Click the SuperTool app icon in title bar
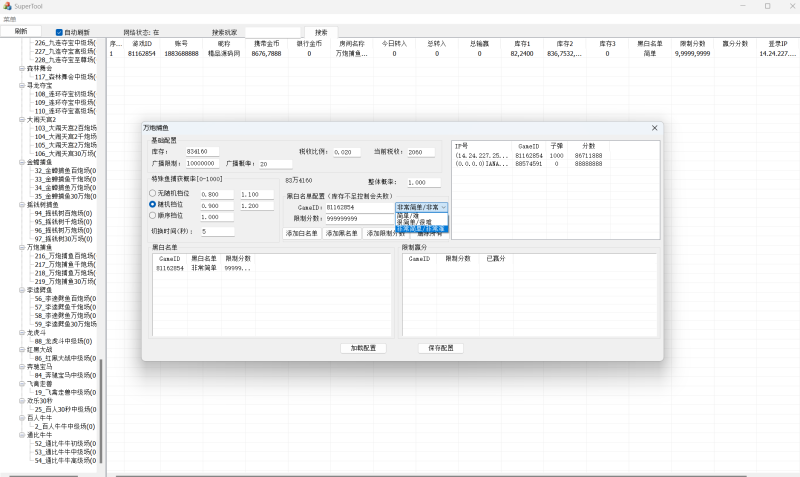This screenshot has width=800, height=477. coord(7,6)
